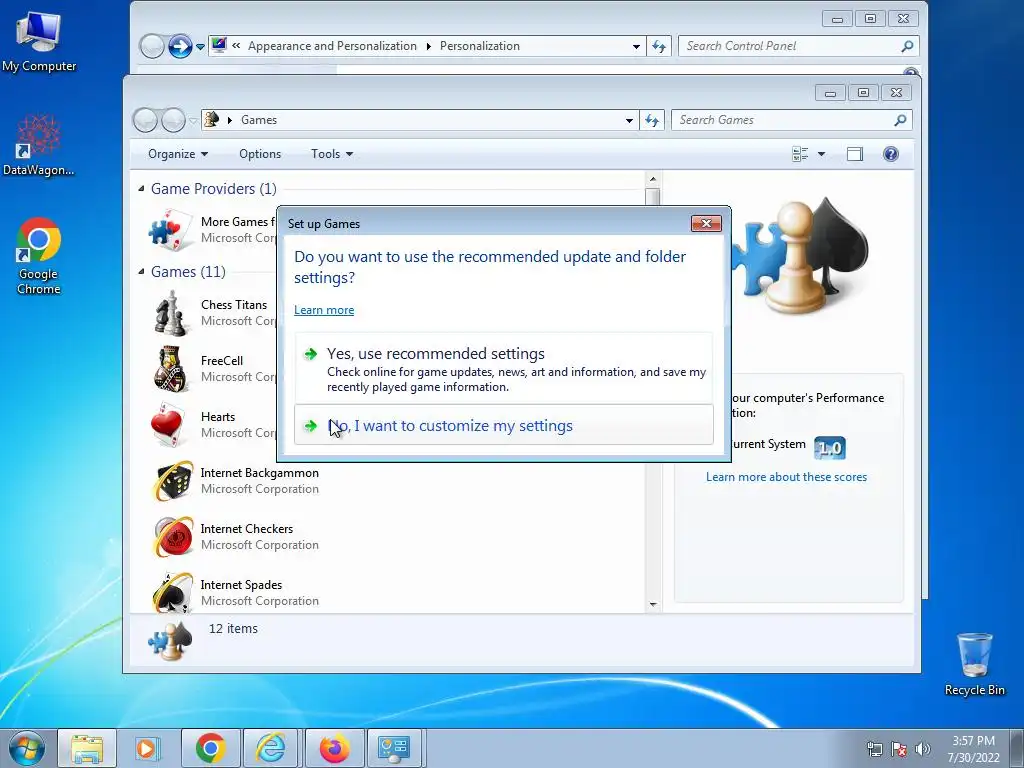Screen dimensions: 1024x768
Task: Click the Action Center flag tray icon
Action: click(899, 749)
